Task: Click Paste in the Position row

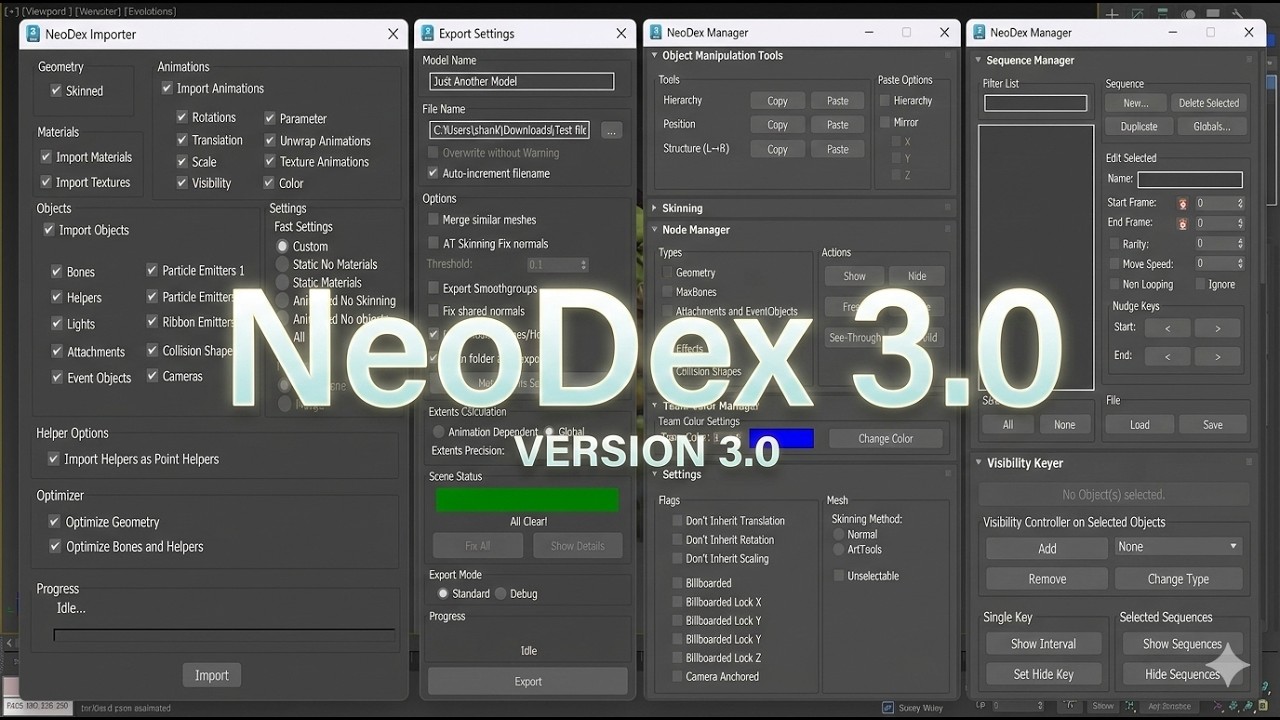Action: (838, 125)
